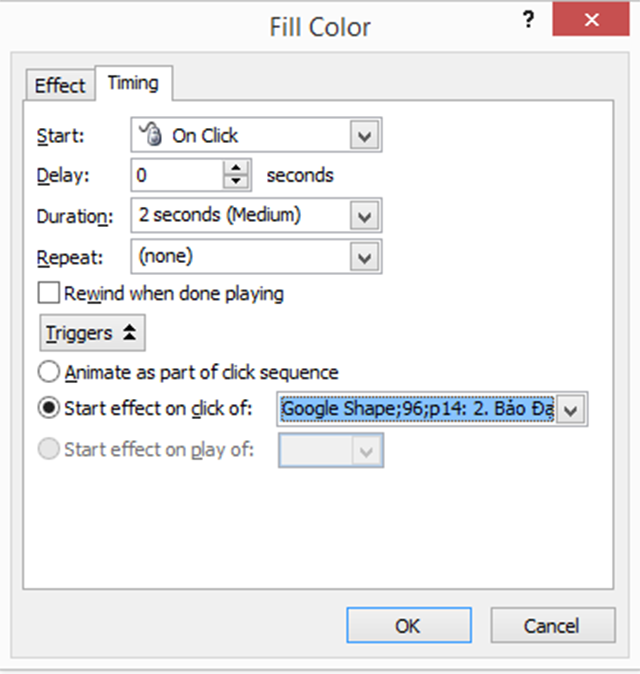Screen dimensions: 640x674
Task: Select Animate as part of click sequence
Action: [x=49, y=372]
